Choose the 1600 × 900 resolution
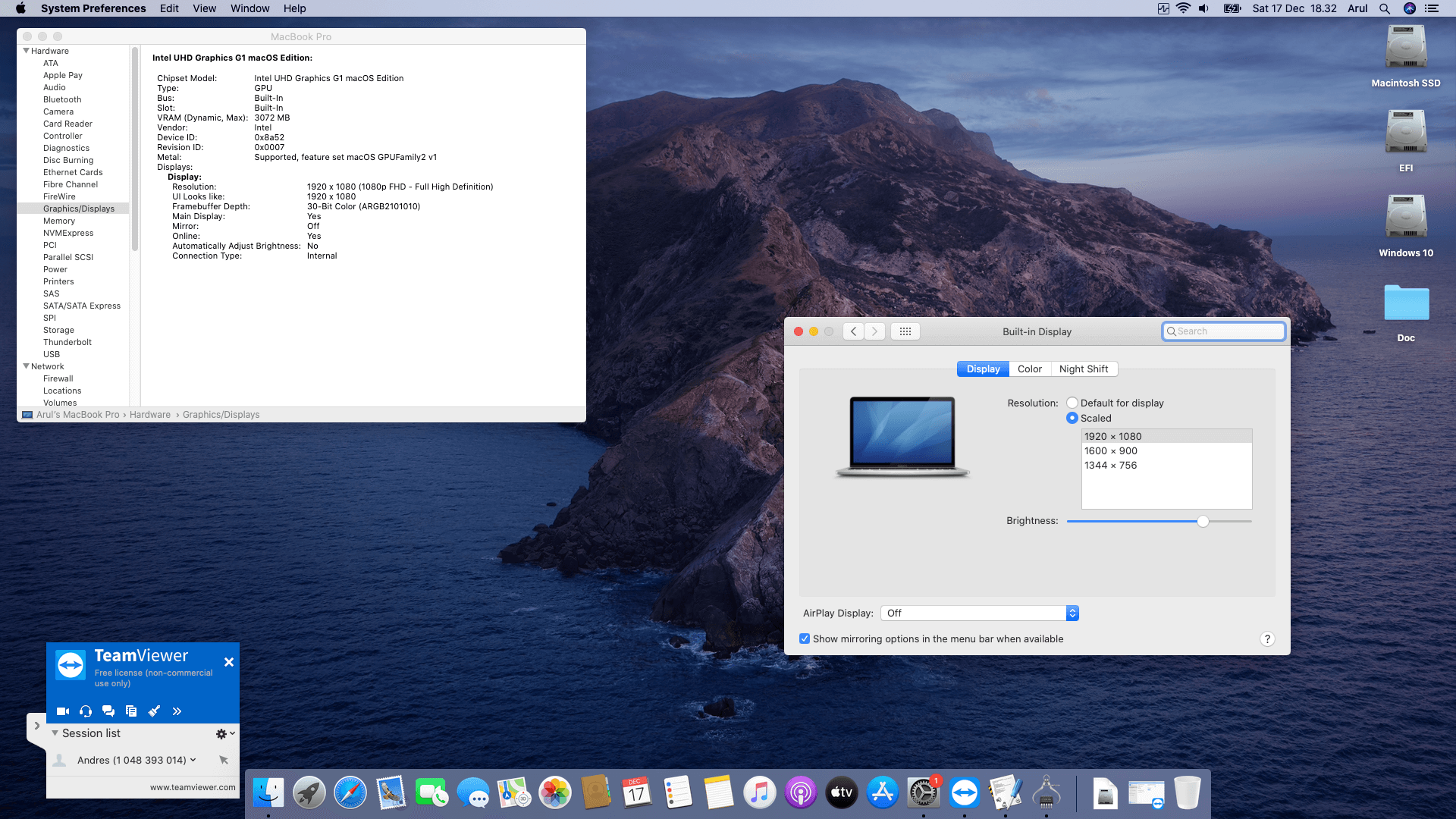1456x819 pixels. [1110, 451]
